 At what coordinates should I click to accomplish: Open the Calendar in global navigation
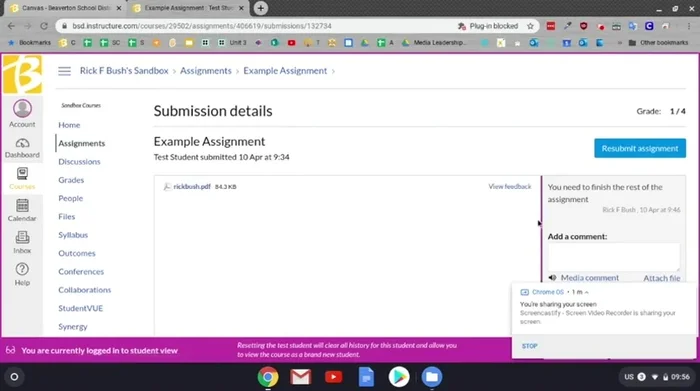[x=22, y=210]
